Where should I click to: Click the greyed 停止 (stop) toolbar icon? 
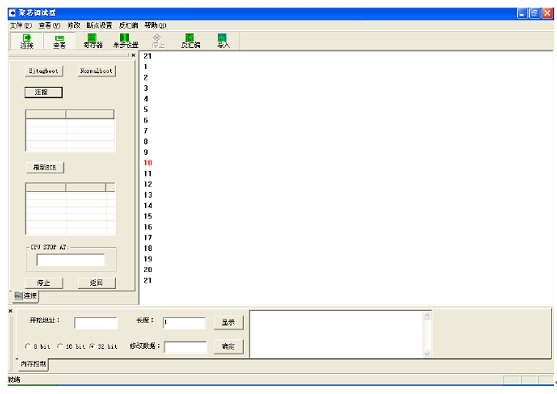[157, 41]
